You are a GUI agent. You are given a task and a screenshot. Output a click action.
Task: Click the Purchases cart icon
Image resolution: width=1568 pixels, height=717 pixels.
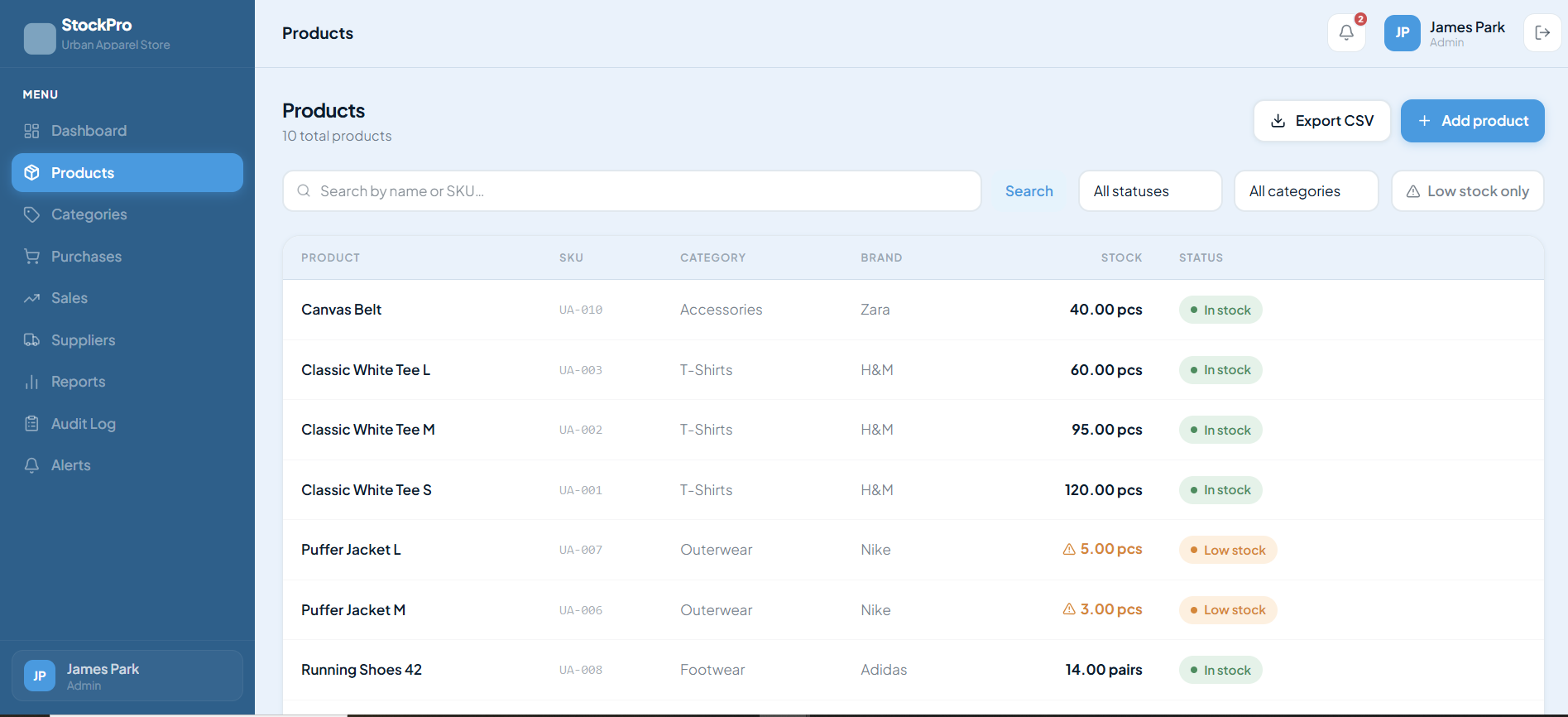(32, 257)
